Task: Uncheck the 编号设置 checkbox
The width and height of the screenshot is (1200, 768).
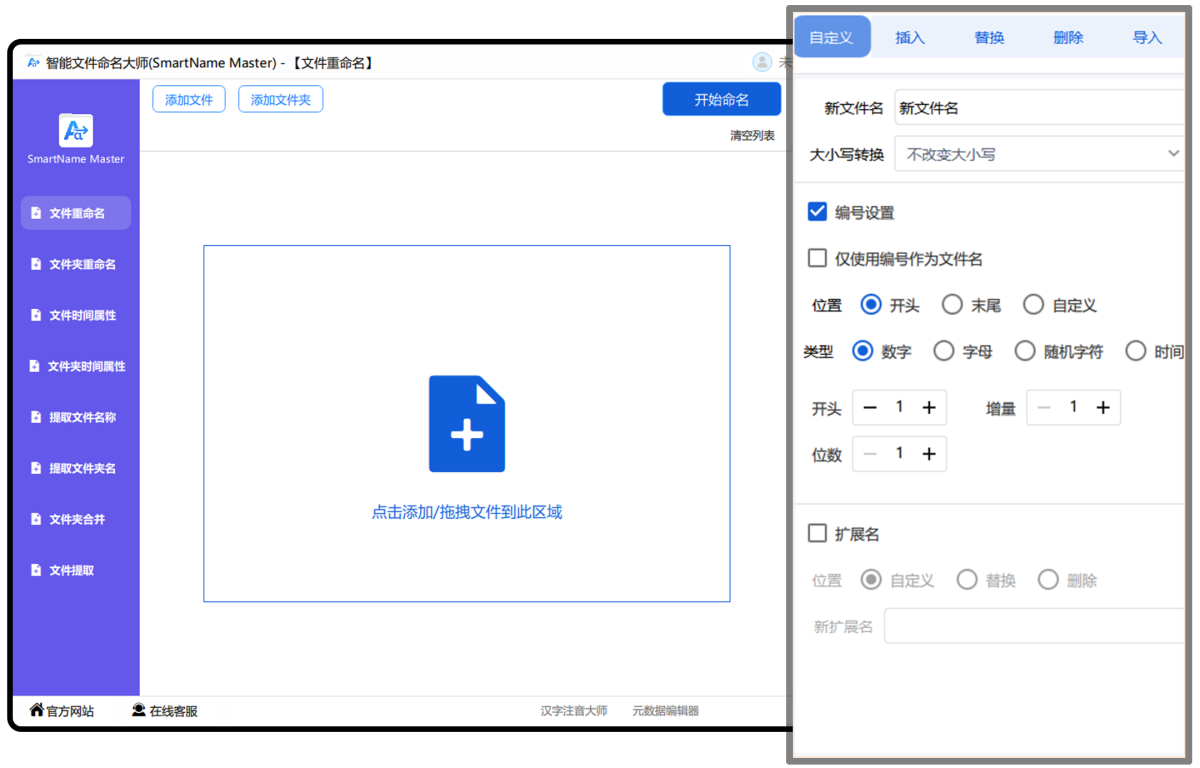Action: click(x=817, y=212)
